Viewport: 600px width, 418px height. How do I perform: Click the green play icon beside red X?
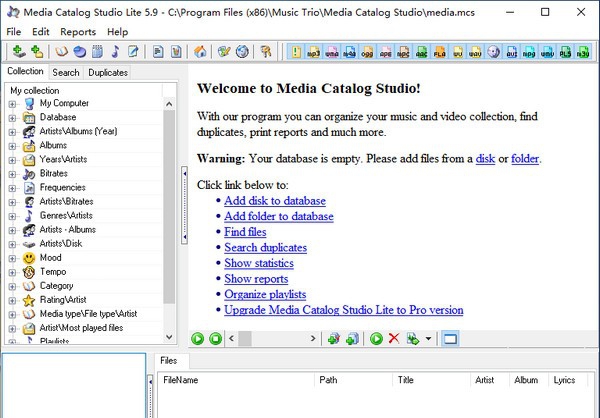pyautogui.click(x=376, y=339)
